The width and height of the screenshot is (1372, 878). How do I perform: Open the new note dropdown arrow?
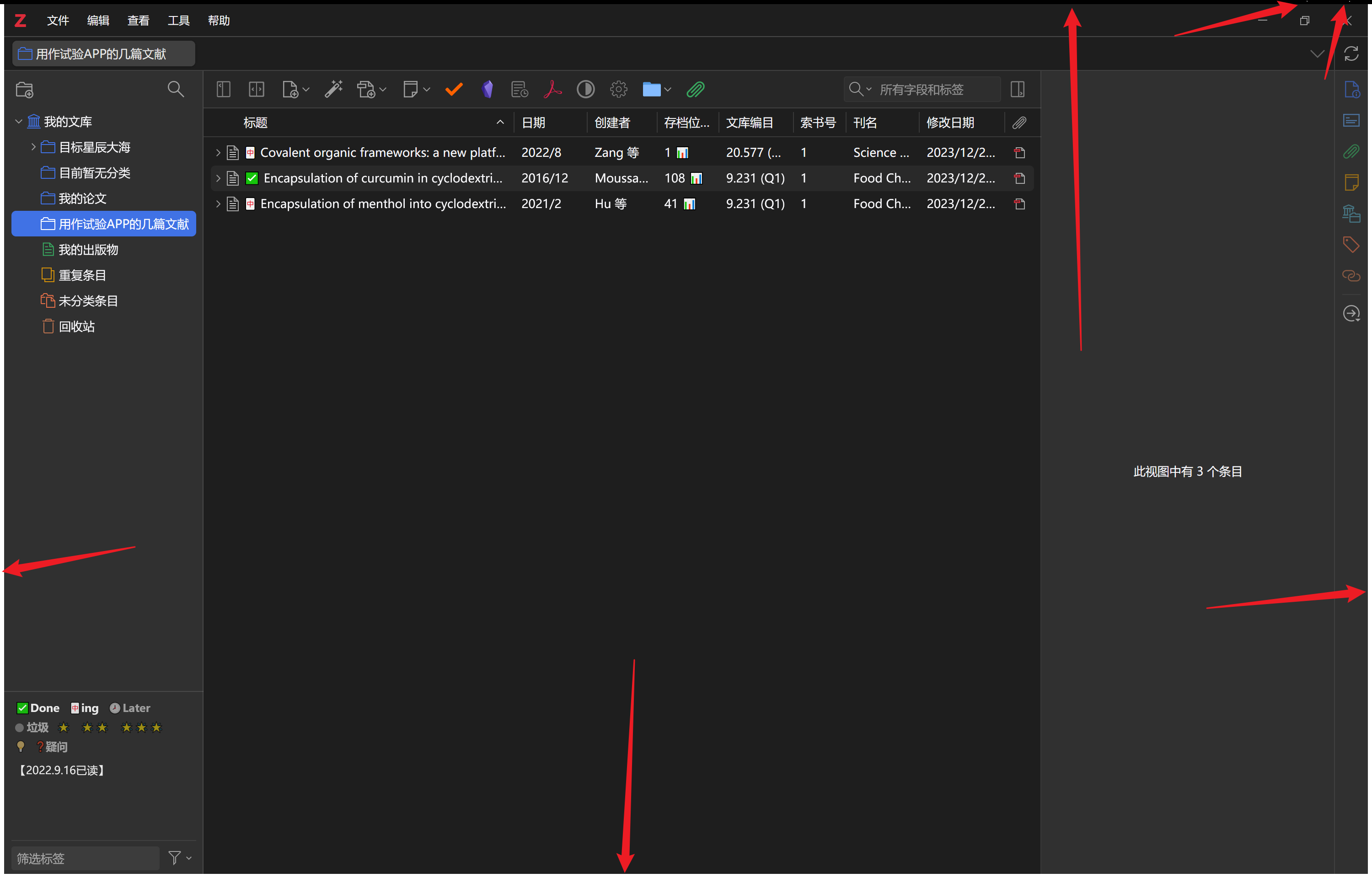point(426,90)
